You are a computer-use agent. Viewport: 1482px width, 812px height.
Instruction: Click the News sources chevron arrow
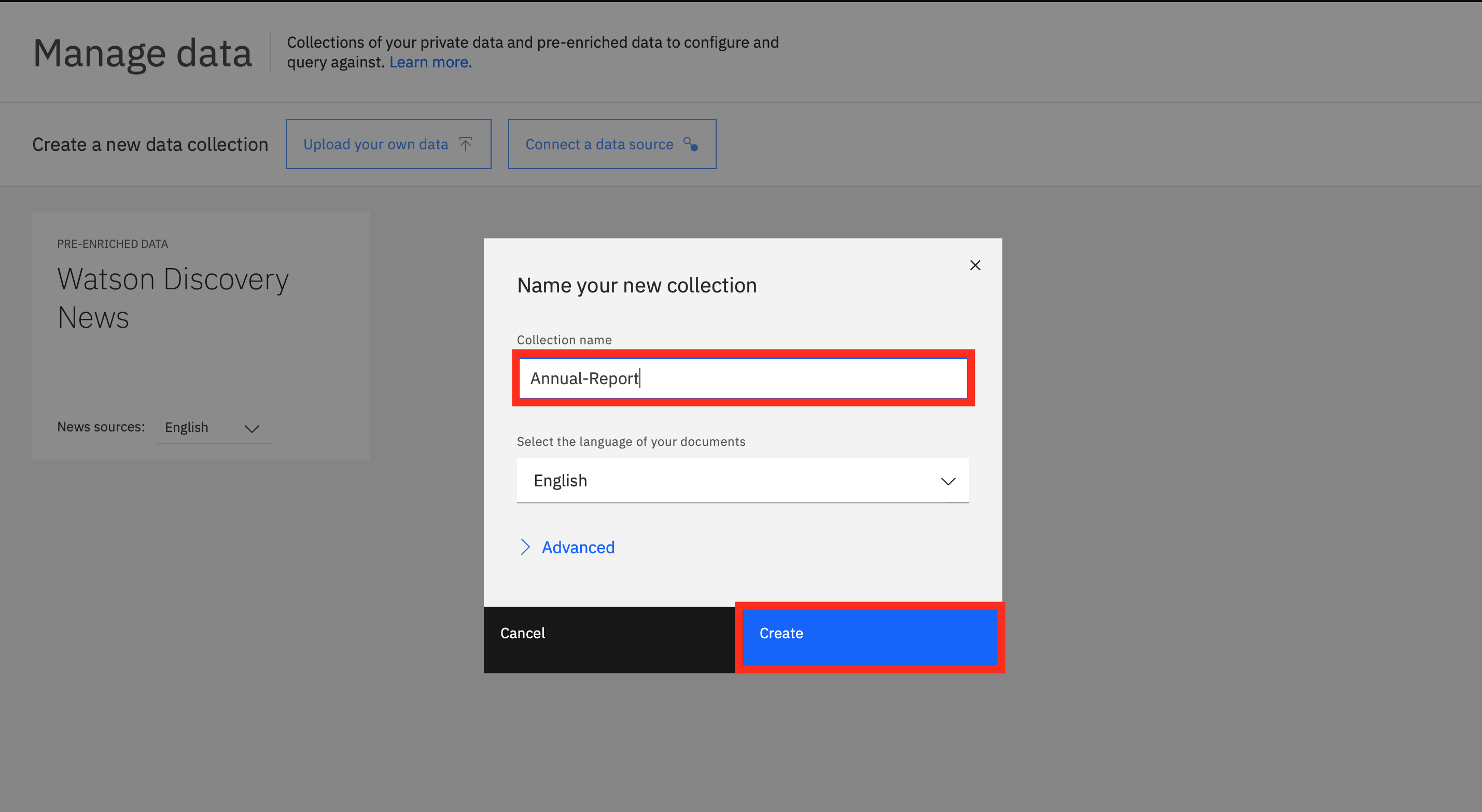pyautogui.click(x=251, y=428)
